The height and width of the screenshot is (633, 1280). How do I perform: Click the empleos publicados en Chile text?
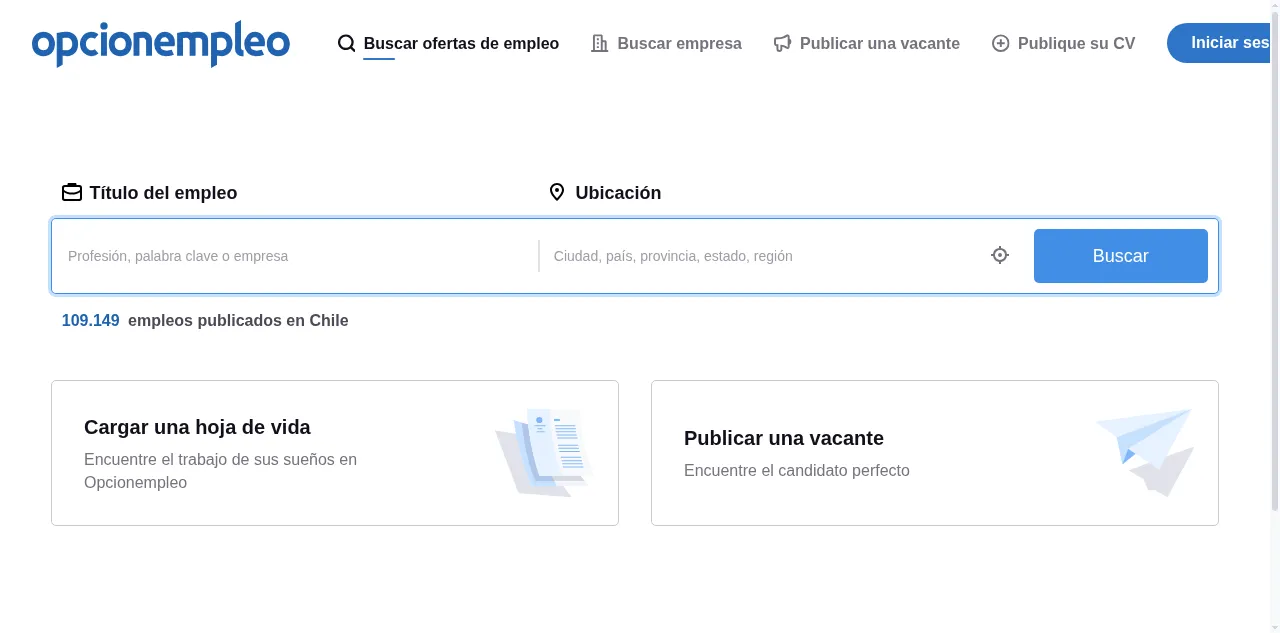(x=238, y=320)
